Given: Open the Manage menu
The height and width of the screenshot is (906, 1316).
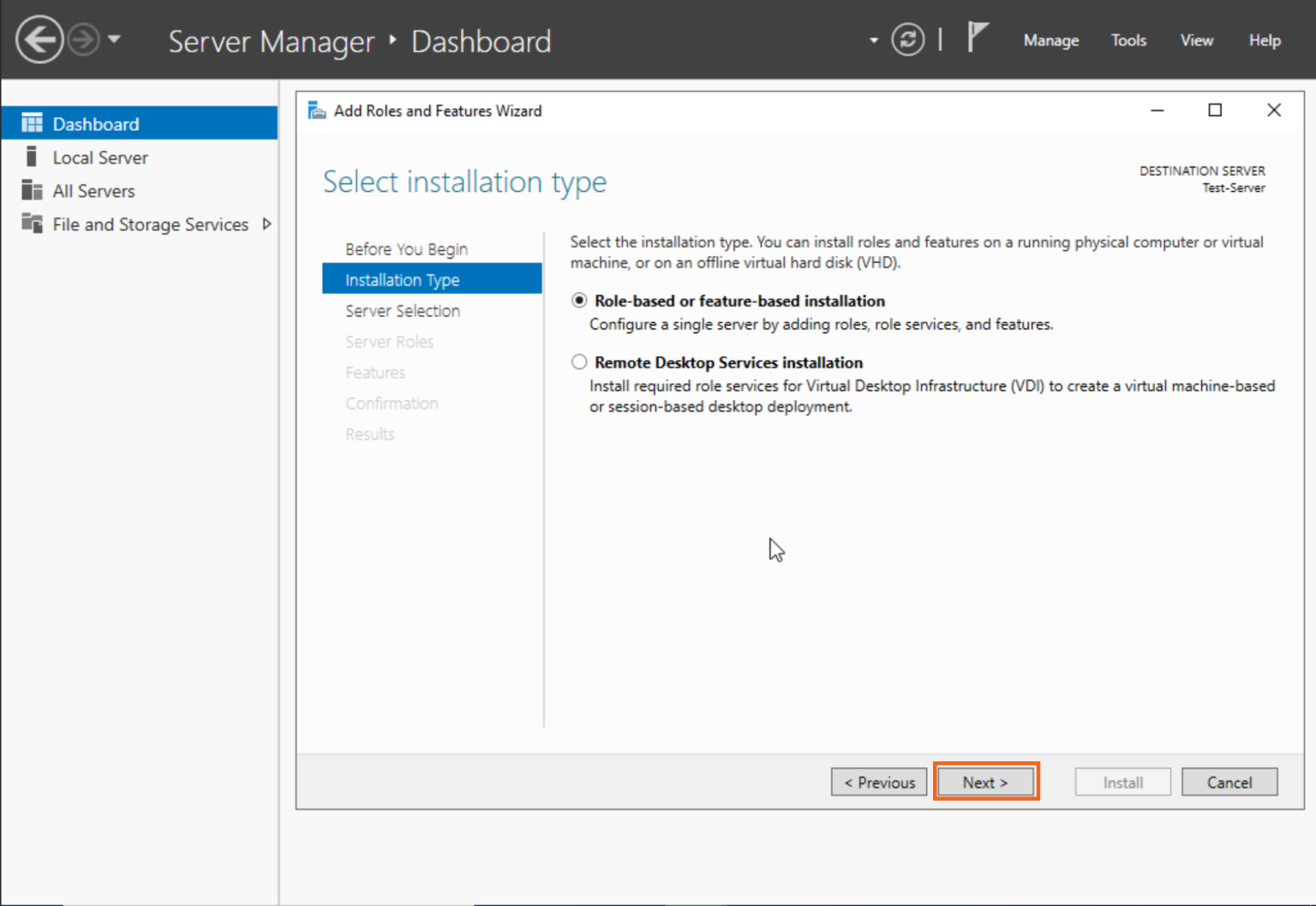Looking at the screenshot, I should point(1050,40).
